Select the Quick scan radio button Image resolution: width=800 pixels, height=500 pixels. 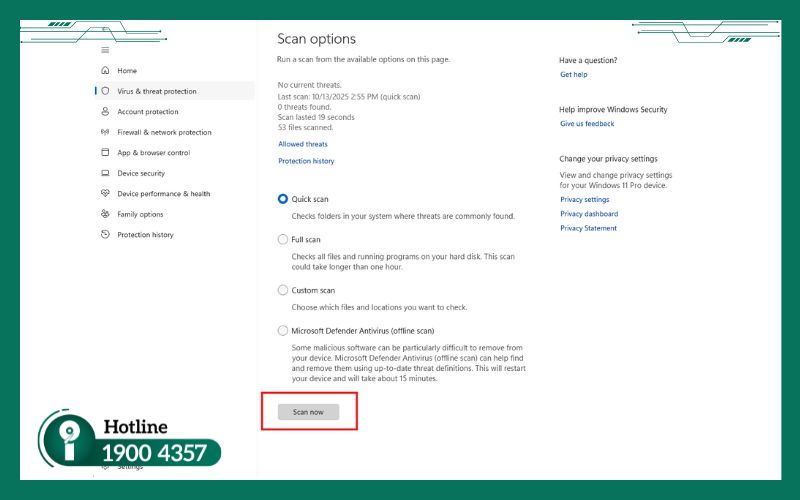click(x=282, y=199)
